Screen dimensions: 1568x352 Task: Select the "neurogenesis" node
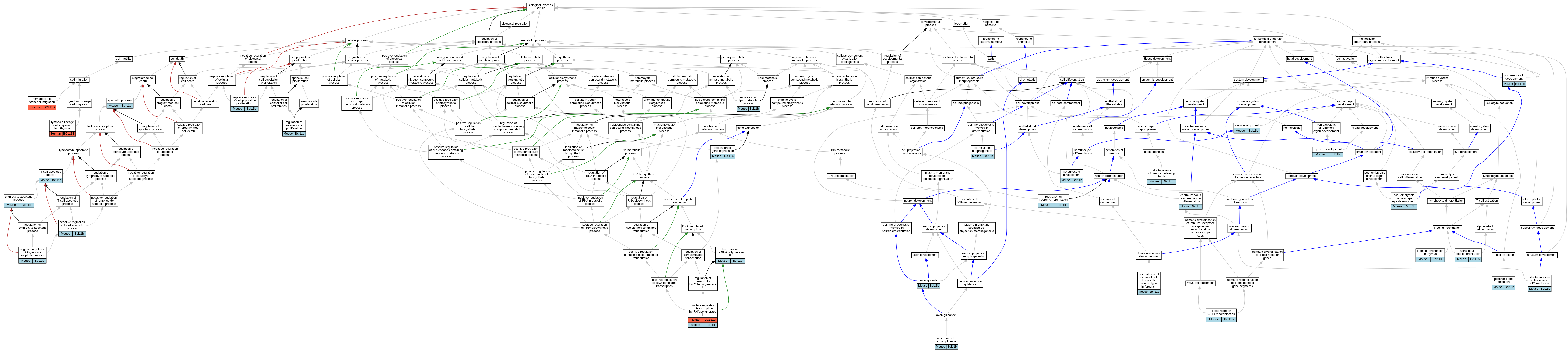tap(1114, 128)
